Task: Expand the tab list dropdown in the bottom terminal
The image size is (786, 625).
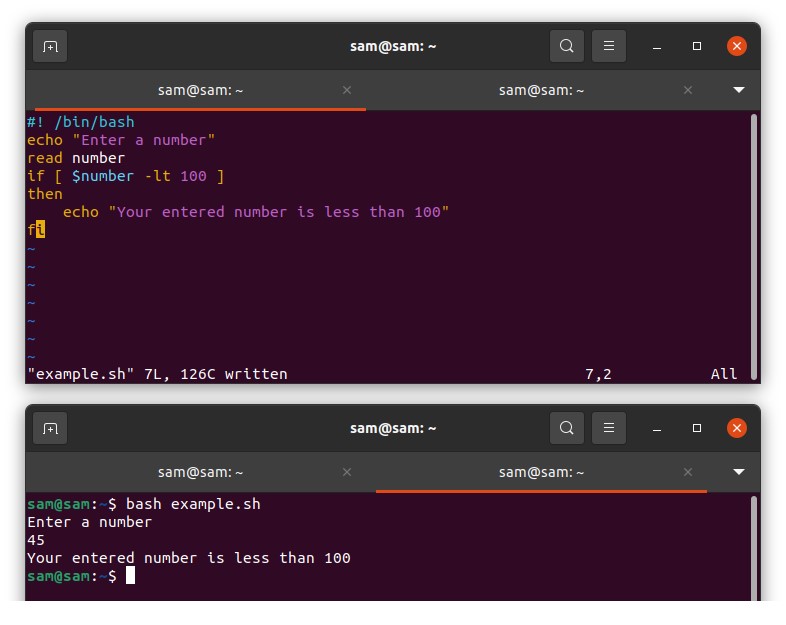Action: click(x=738, y=472)
